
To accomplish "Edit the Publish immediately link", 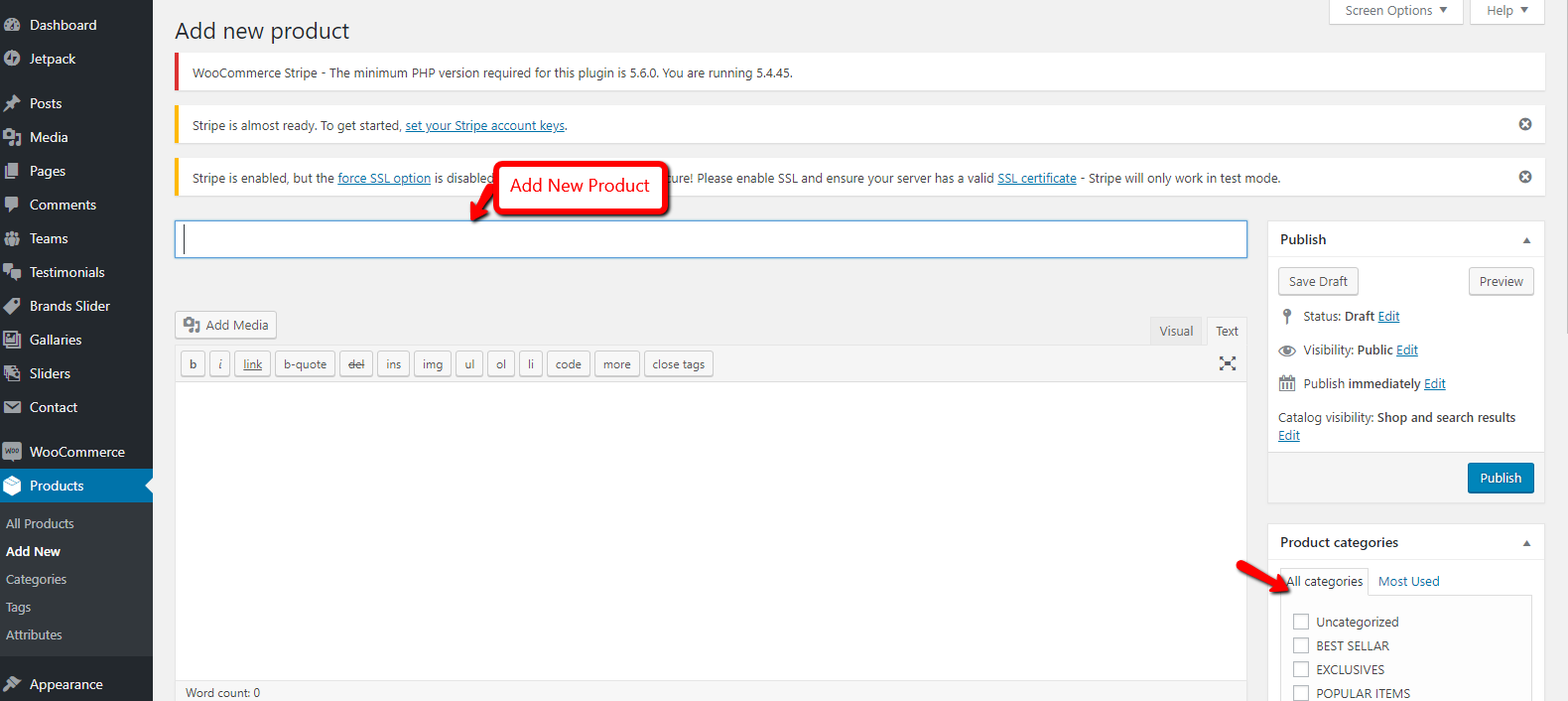I will 1435,383.
